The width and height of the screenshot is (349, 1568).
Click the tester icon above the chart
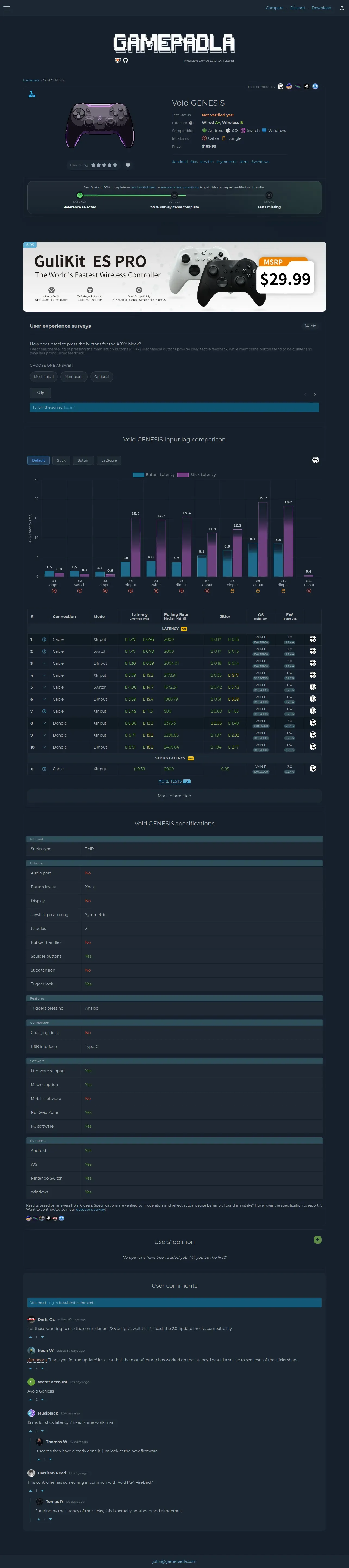[x=316, y=460]
